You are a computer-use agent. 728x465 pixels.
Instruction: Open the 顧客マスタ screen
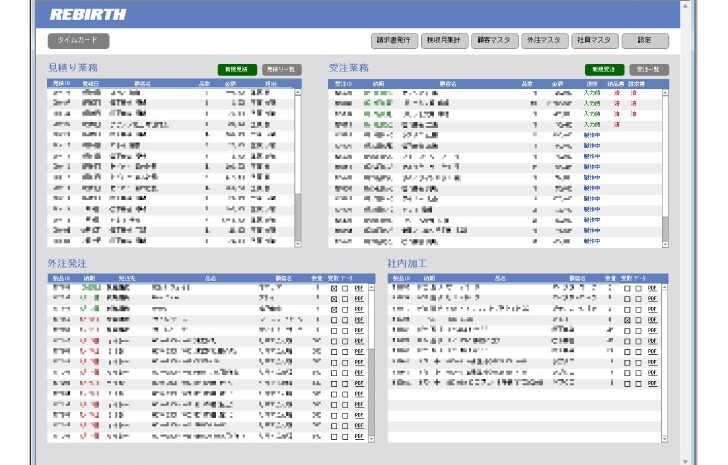[494, 41]
